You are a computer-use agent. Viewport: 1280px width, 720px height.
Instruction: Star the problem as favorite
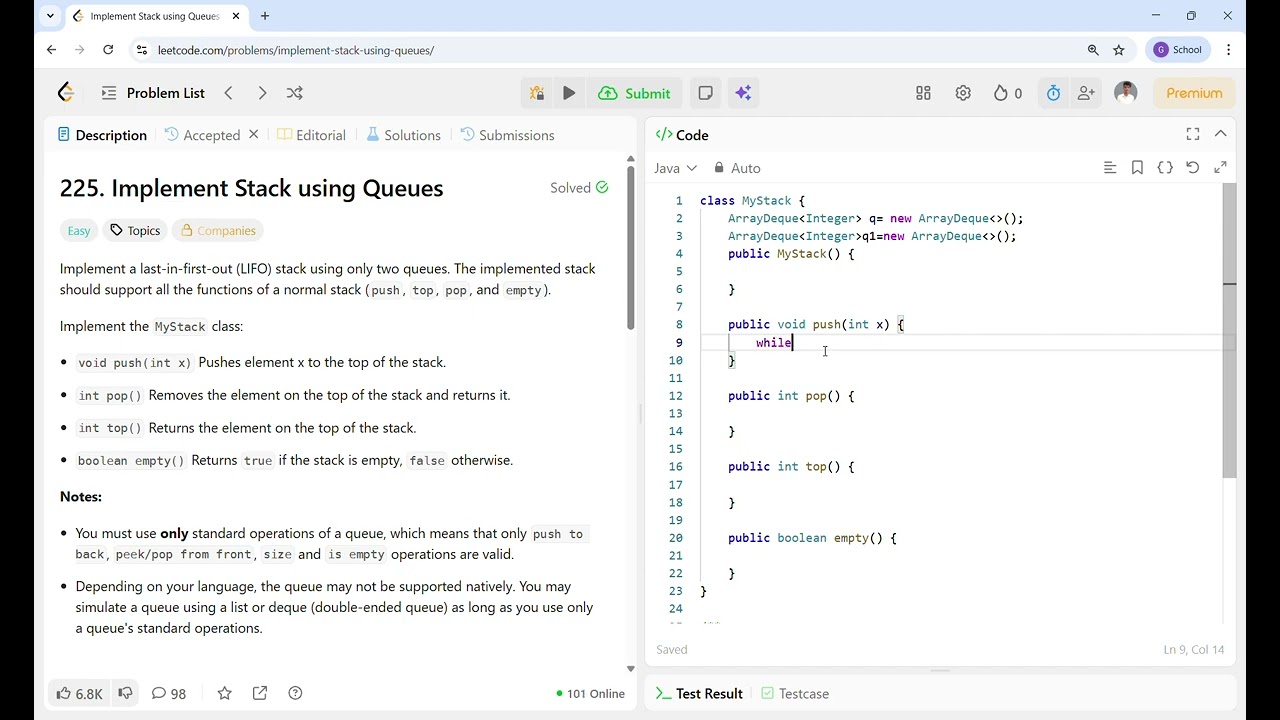pyautogui.click(x=224, y=693)
